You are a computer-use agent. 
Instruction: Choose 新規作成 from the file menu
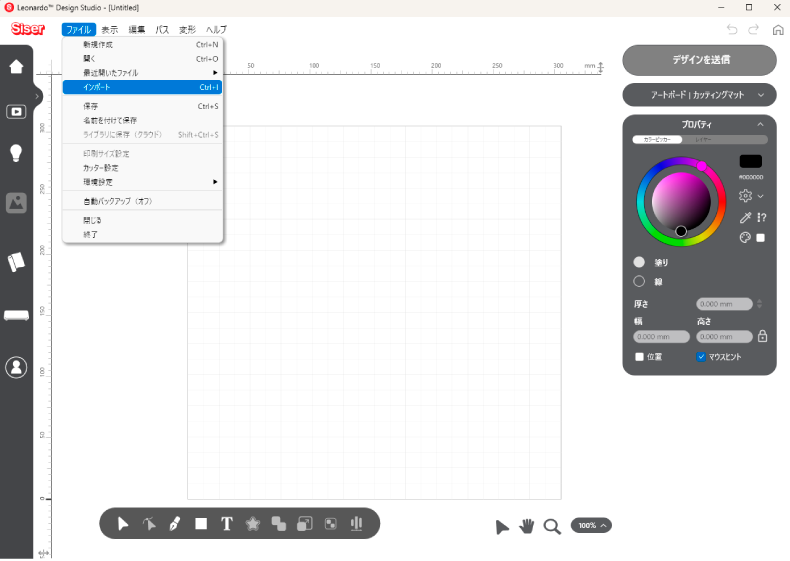(x=143, y=45)
